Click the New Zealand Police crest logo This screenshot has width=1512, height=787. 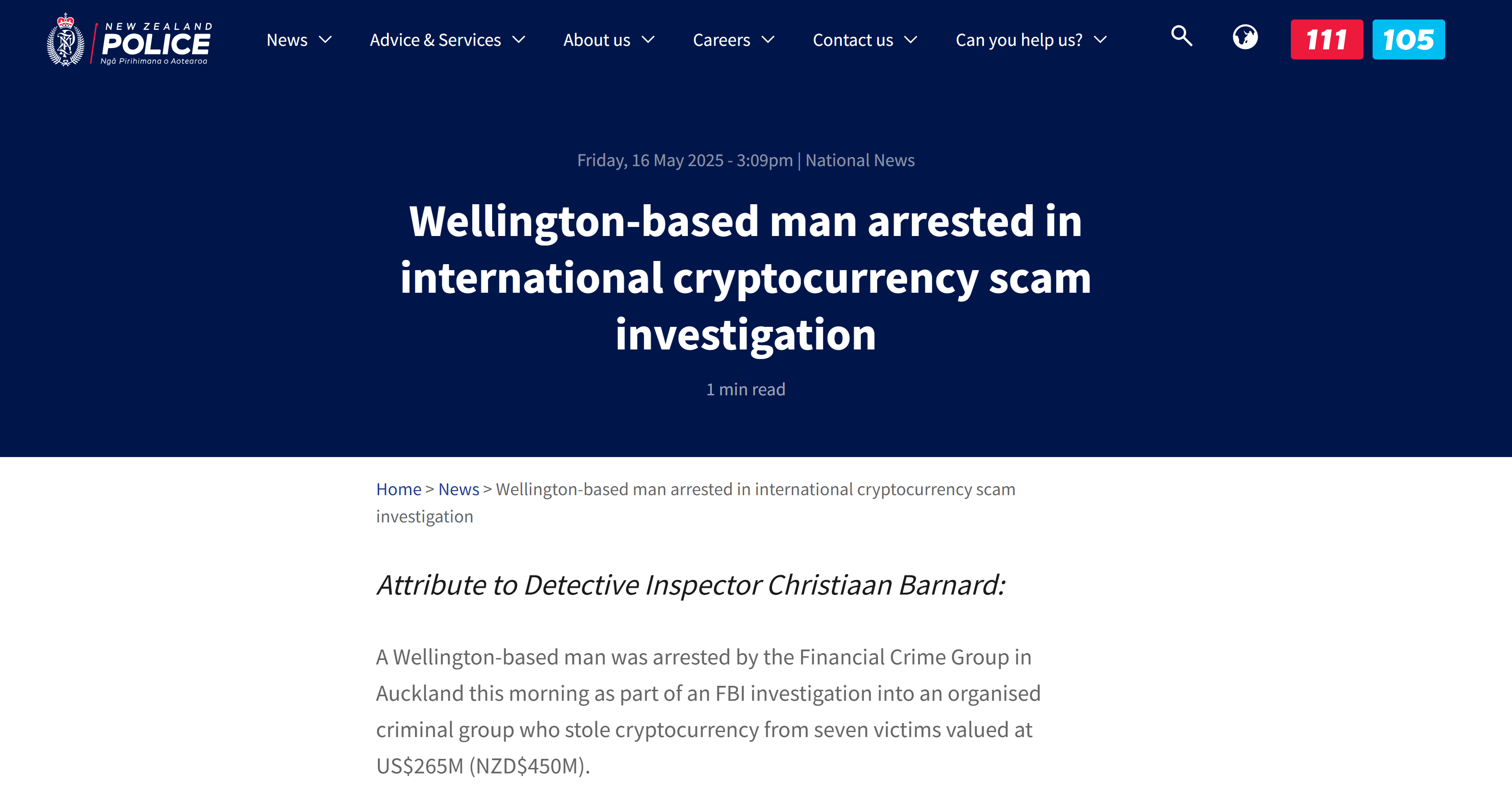66,40
